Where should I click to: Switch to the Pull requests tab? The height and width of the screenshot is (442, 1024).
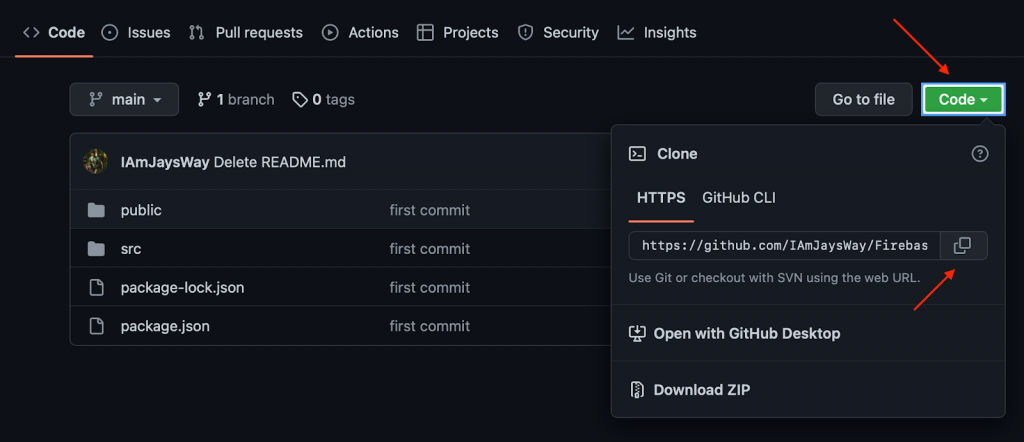point(246,32)
